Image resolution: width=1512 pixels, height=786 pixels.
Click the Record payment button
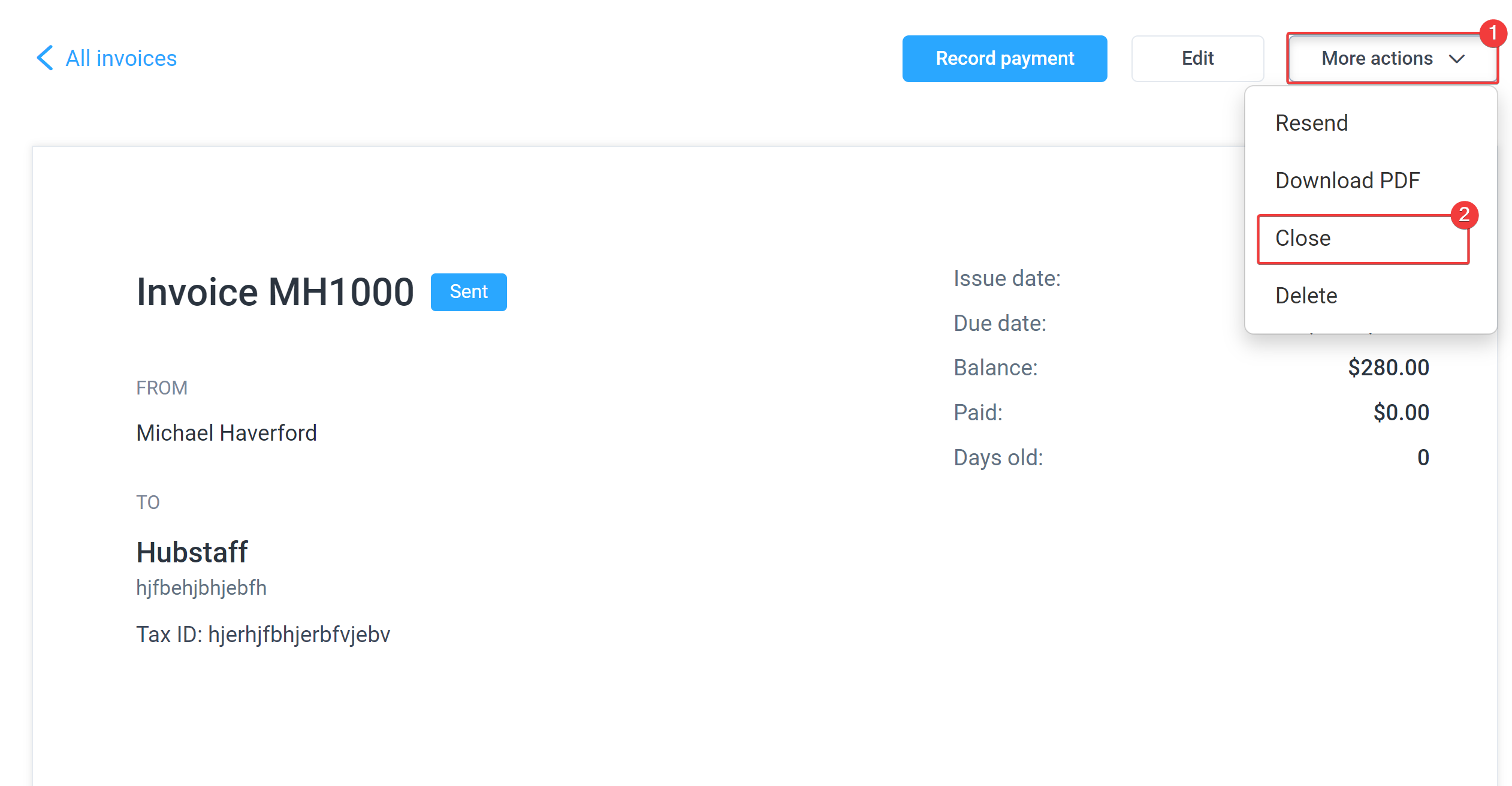coord(1004,58)
